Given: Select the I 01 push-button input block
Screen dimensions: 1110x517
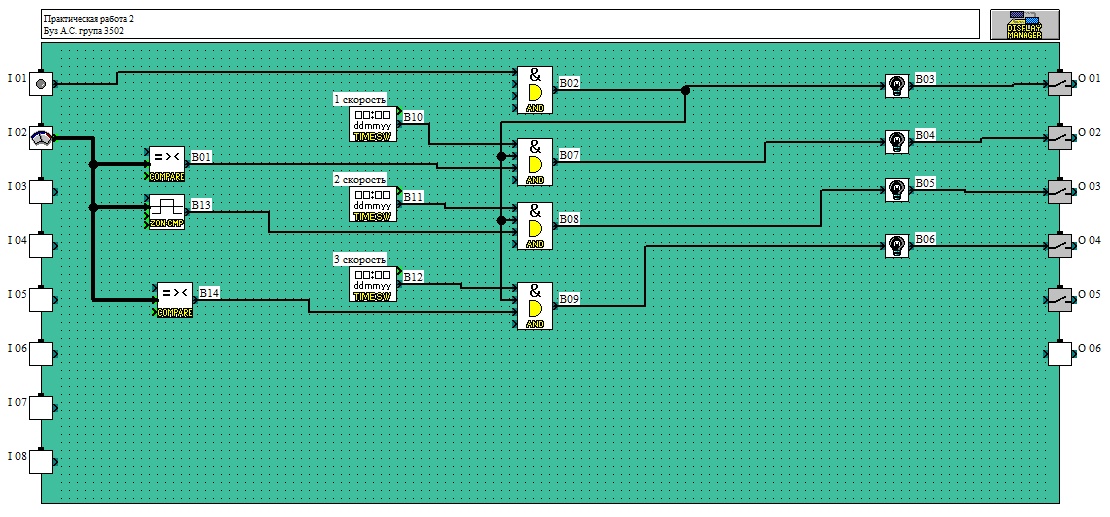Looking at the screenshot, I should pyautogui.click(x=41, y=84).
